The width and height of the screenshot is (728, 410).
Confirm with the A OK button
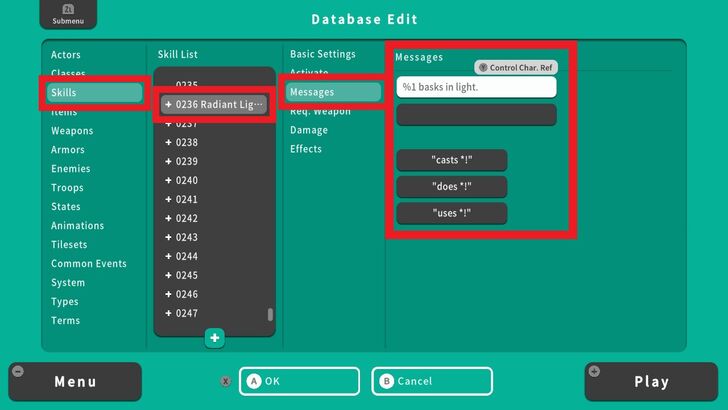[x=298, y=381]
